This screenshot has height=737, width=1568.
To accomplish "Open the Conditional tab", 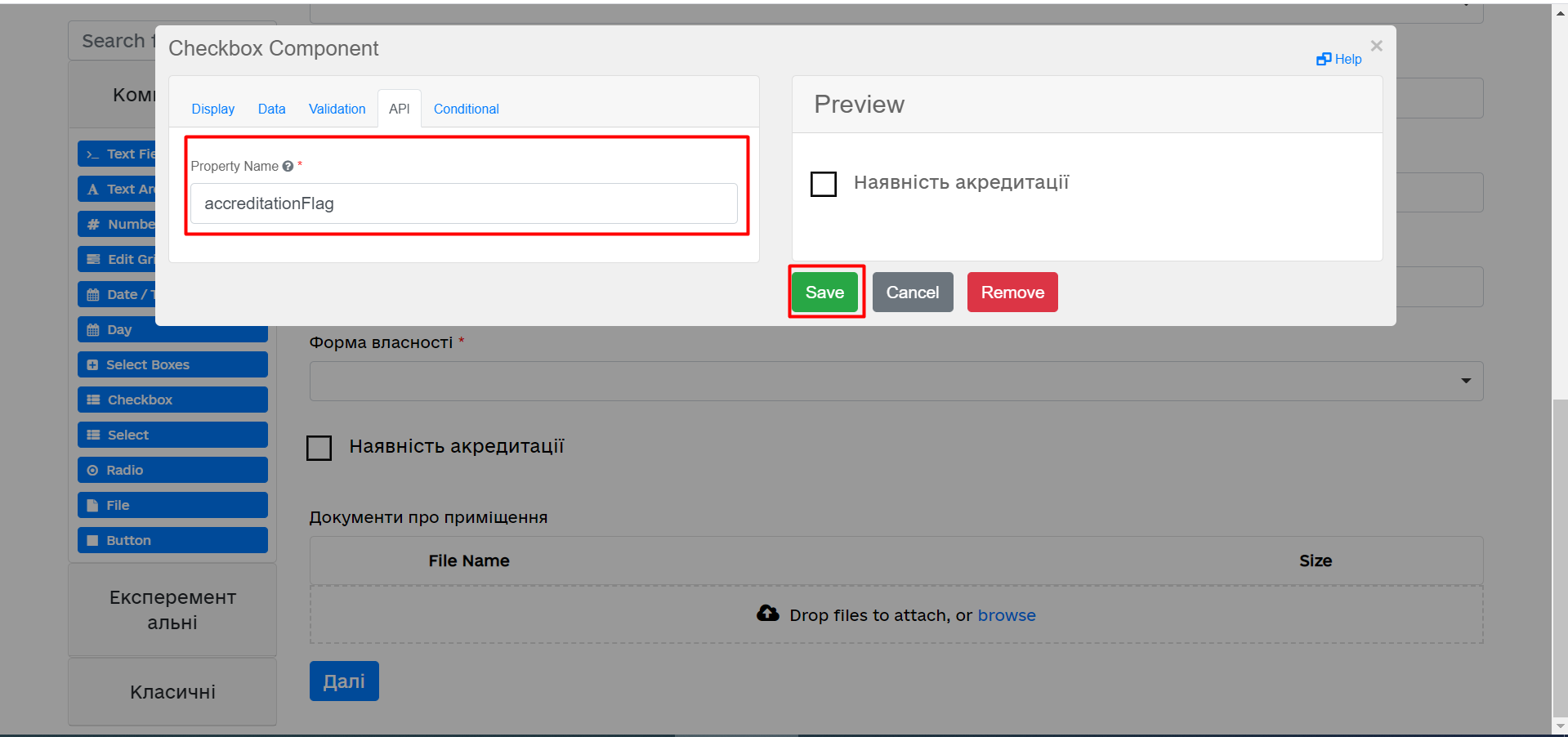I will click(x=466, y=109).
